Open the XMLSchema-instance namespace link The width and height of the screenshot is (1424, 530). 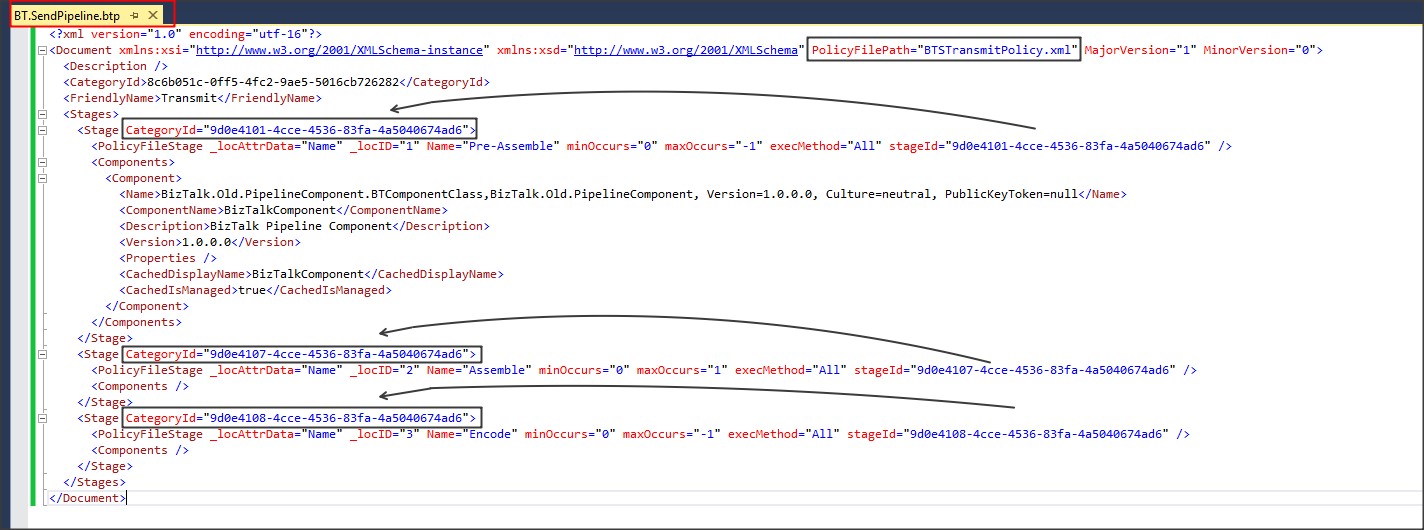[x=340, y=50]
